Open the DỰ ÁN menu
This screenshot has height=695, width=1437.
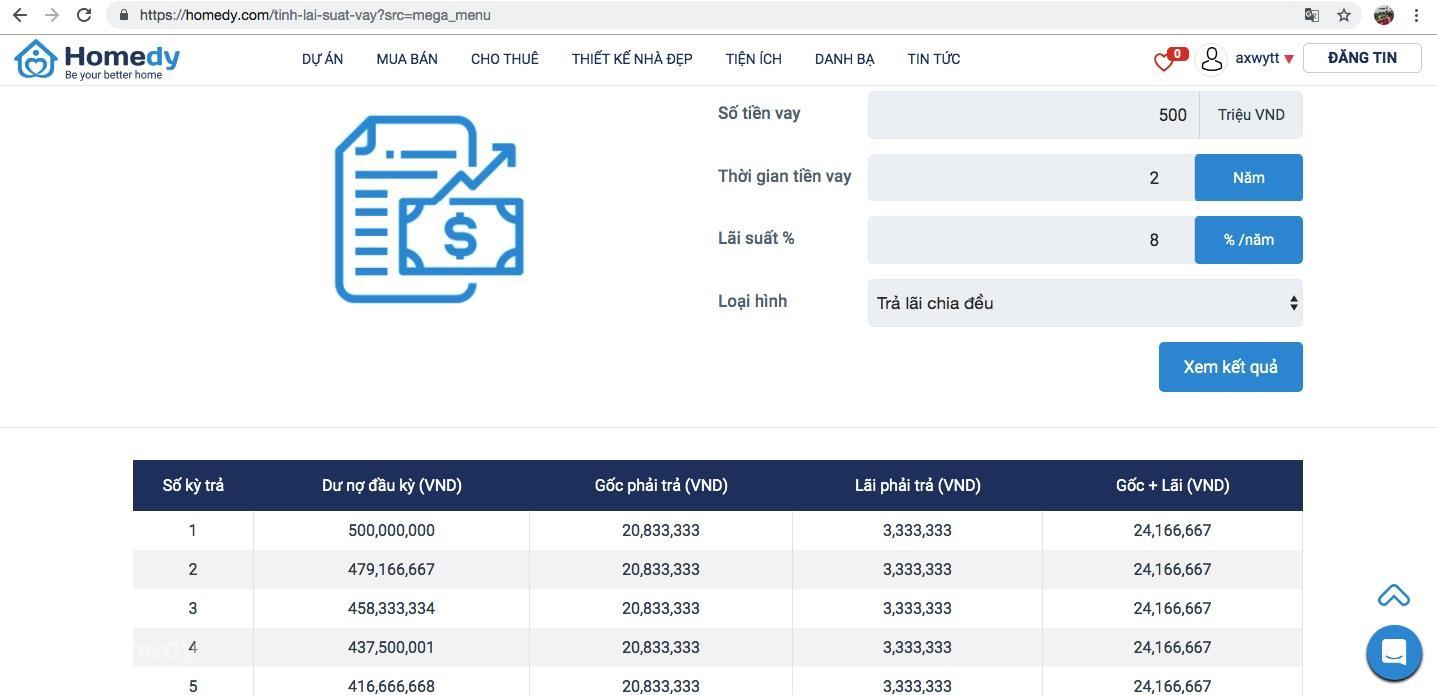click(x=322, y=59)
